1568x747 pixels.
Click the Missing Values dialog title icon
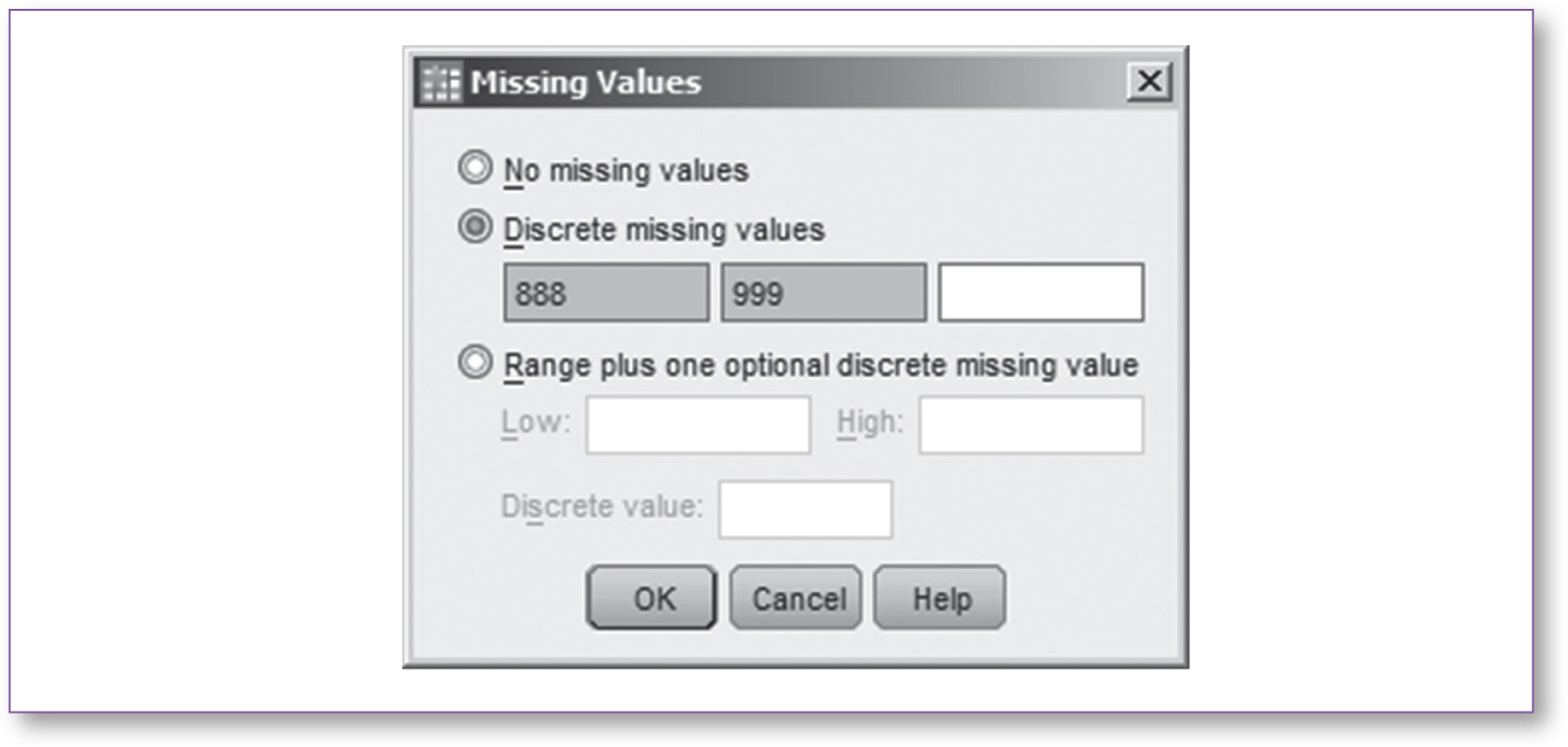coord(440,82)
